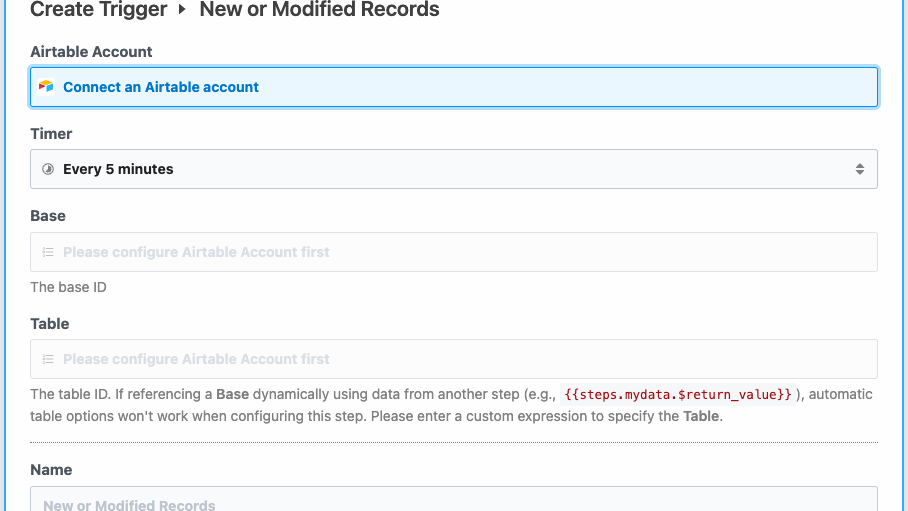The height and width of the screenshot is (511, 908).
Task: Click the "Timer" field label
Action: coord(51,134)
